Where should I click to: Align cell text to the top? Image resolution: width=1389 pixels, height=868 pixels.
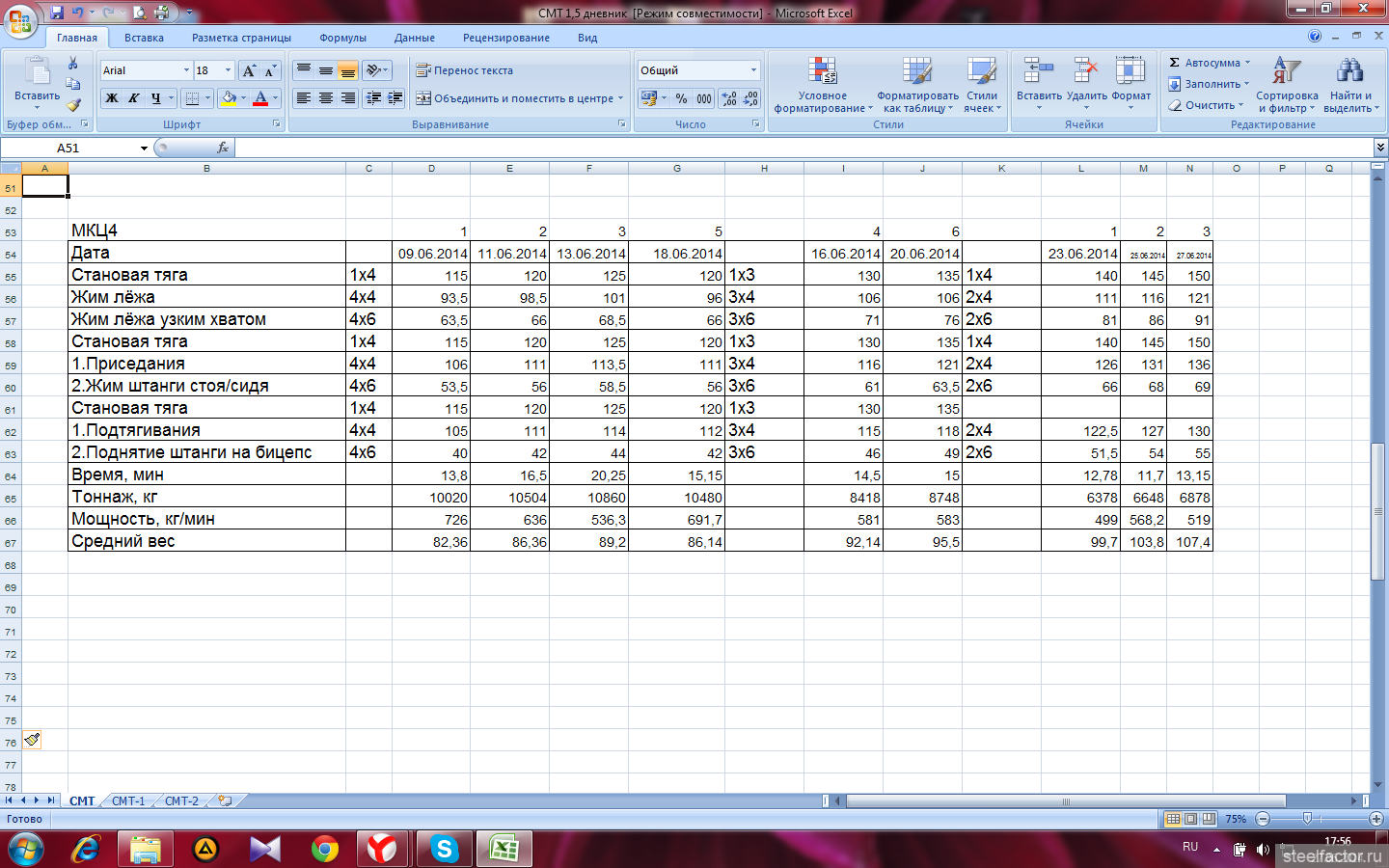pos(304,70)
